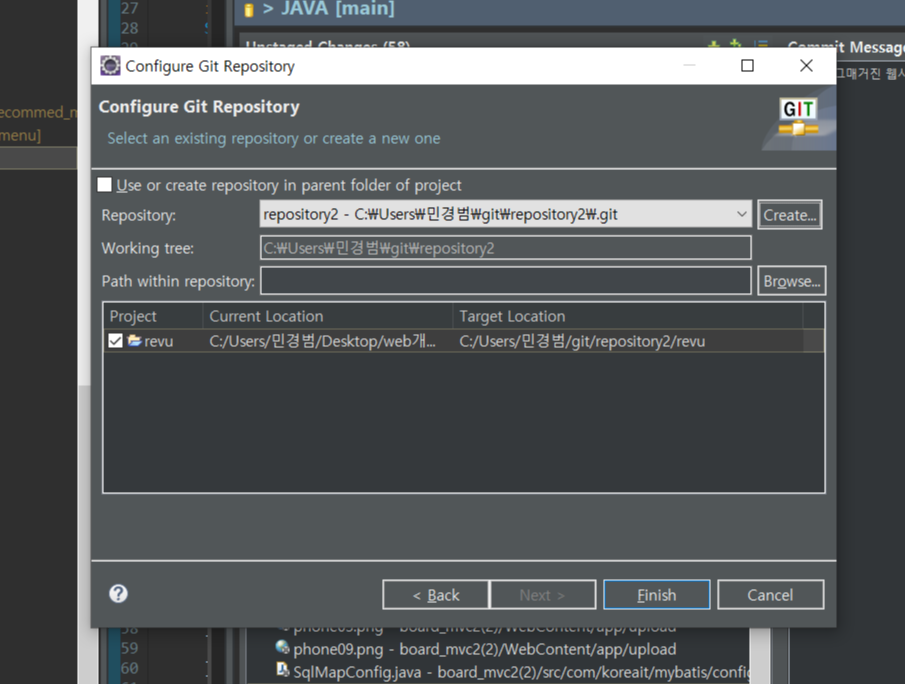Screen dimensions: 905x684
Task: Select the Target Location column header
Action: [x=628, y=316]
